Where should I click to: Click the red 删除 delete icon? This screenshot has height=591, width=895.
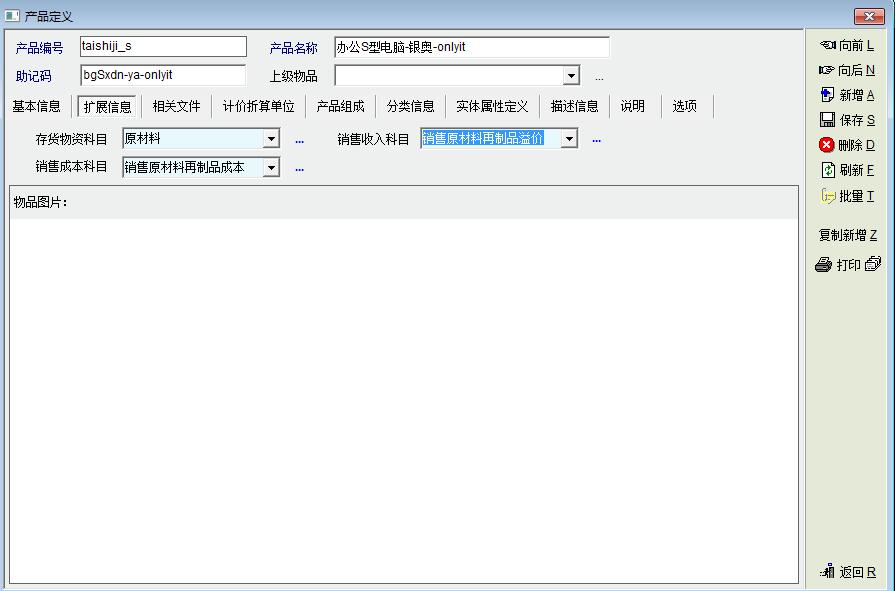pyautogui.click(x=827, y=145)
